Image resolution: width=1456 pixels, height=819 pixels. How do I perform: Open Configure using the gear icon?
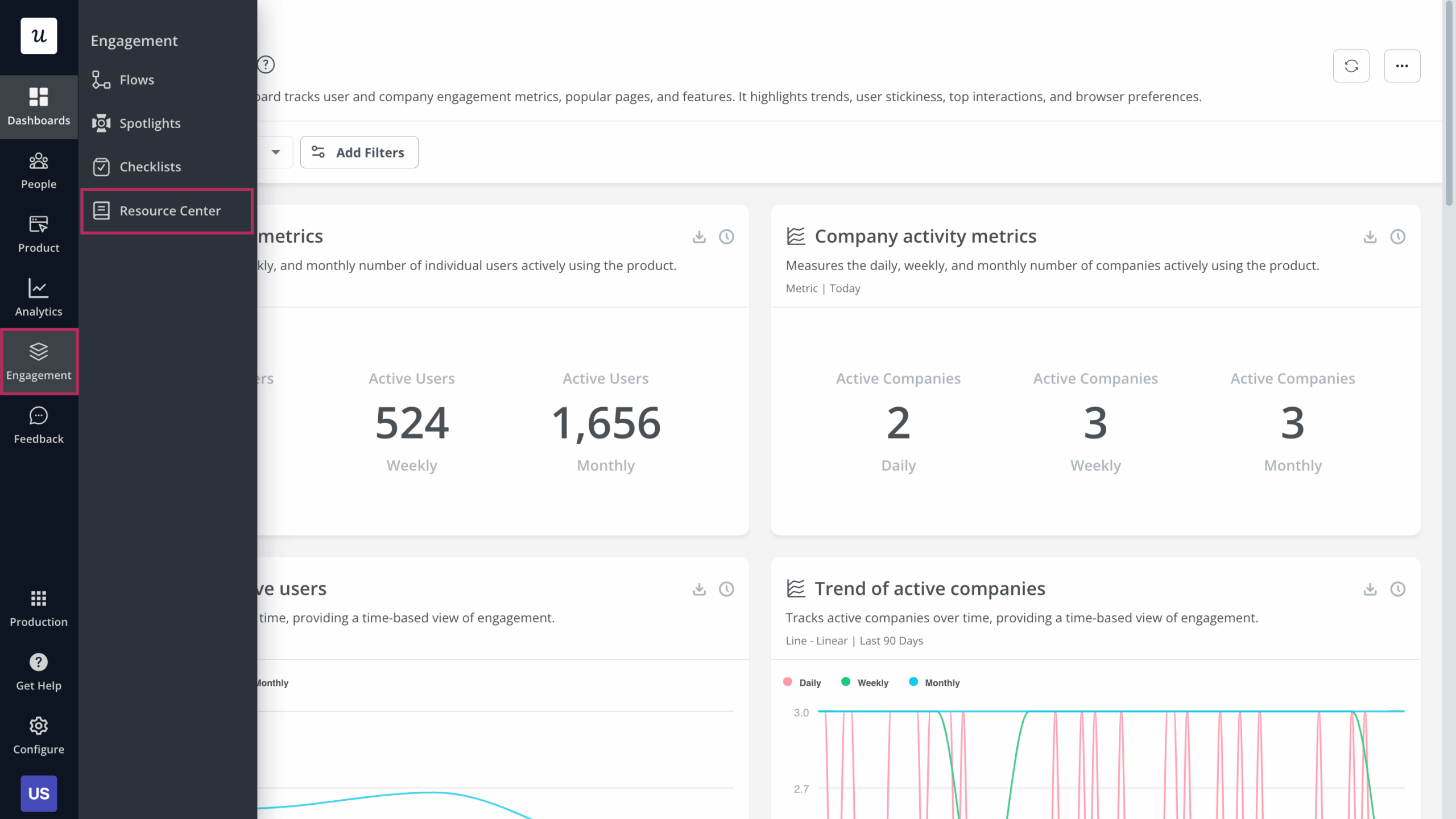38,734
